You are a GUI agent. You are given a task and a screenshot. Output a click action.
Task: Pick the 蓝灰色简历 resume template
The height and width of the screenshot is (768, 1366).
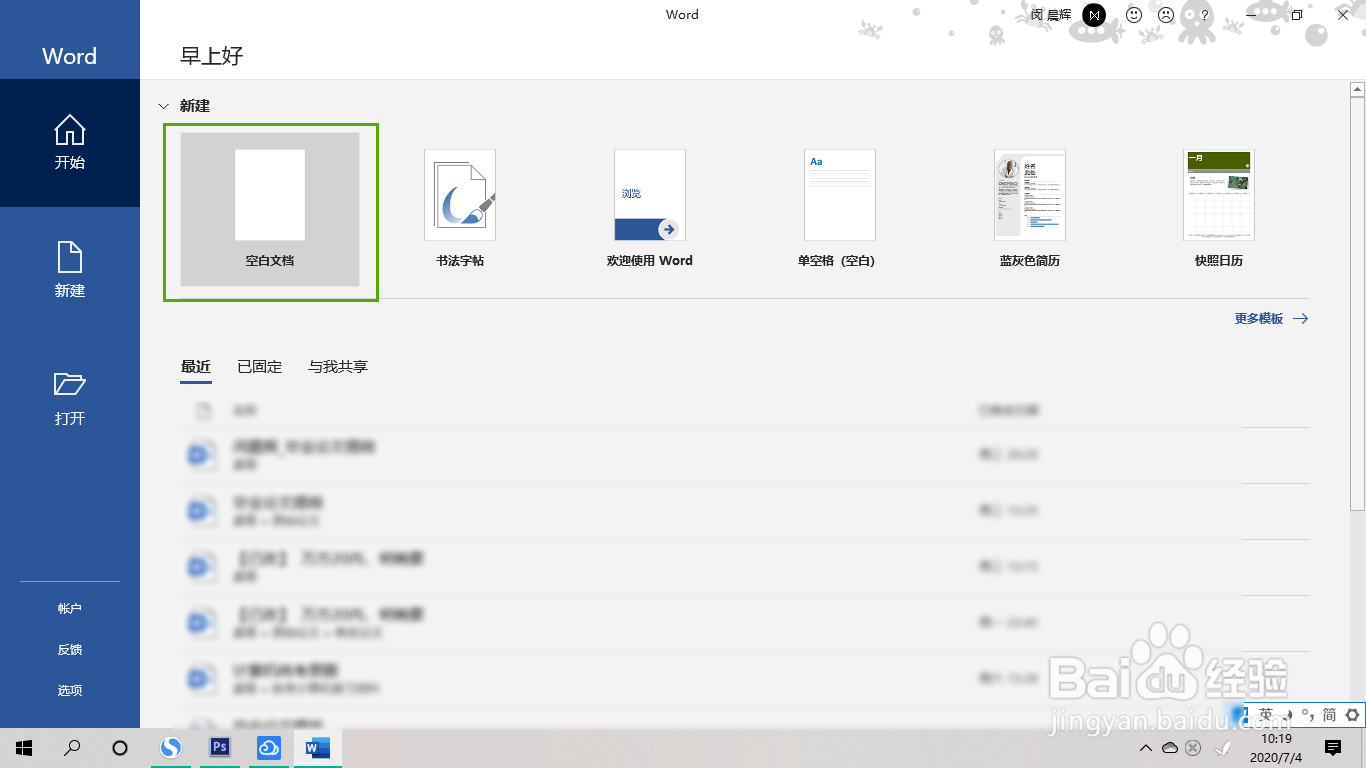[1029, 210]
